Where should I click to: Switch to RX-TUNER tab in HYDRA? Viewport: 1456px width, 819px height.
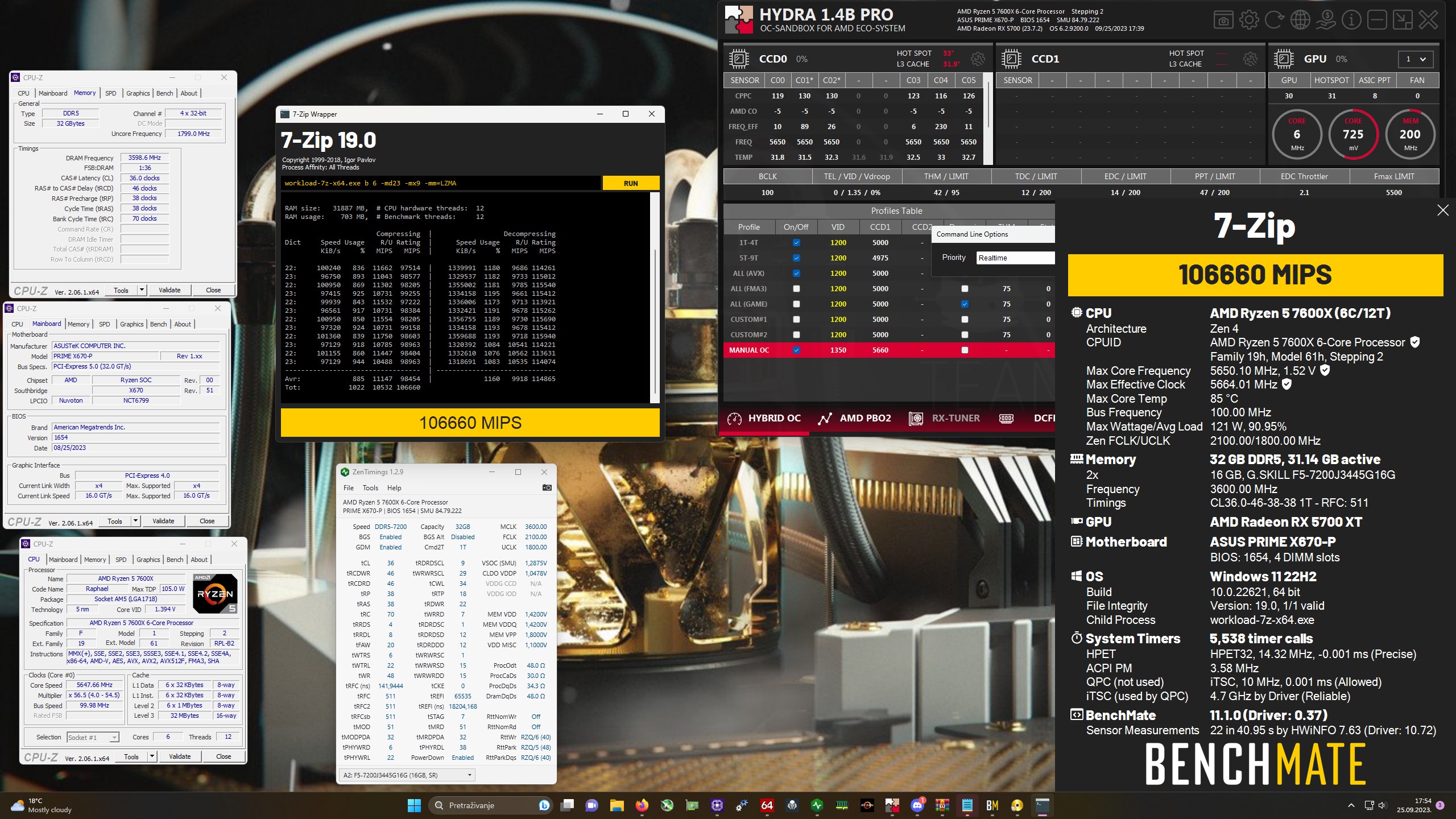[944, 419]
